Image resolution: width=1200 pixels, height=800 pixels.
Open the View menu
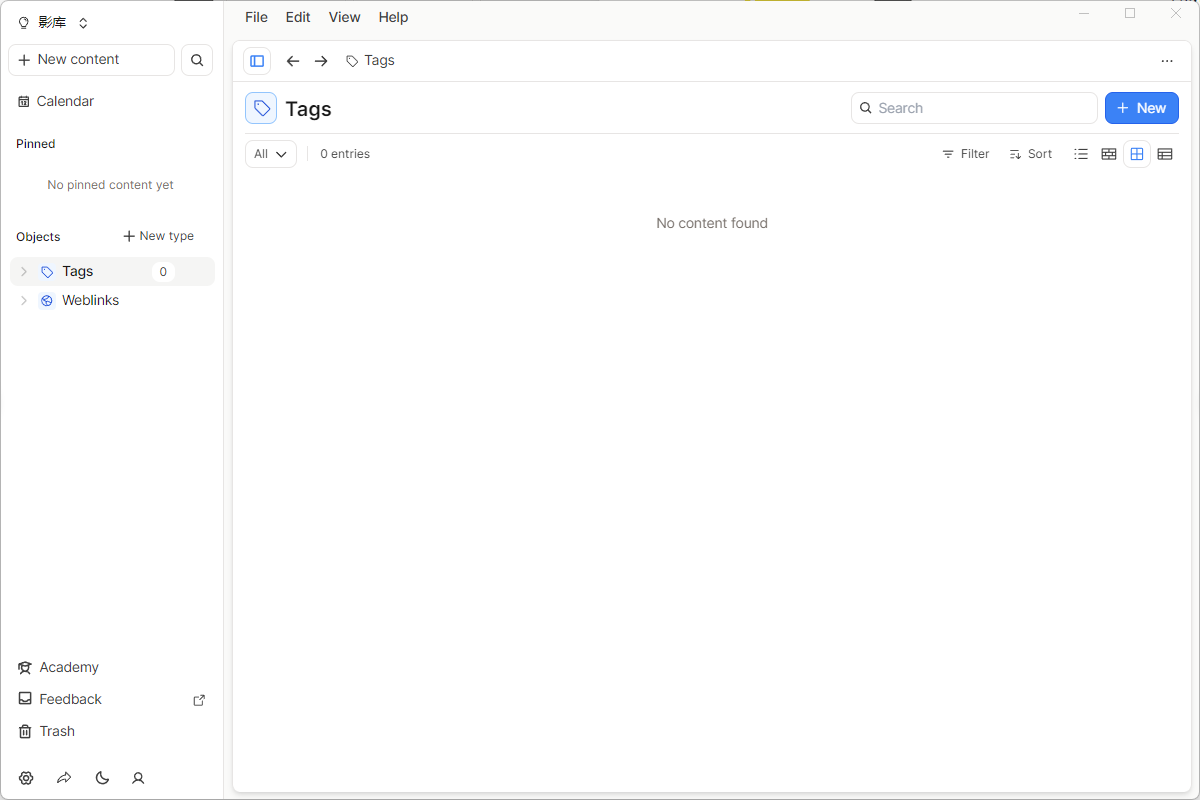(x=344, y=17)
